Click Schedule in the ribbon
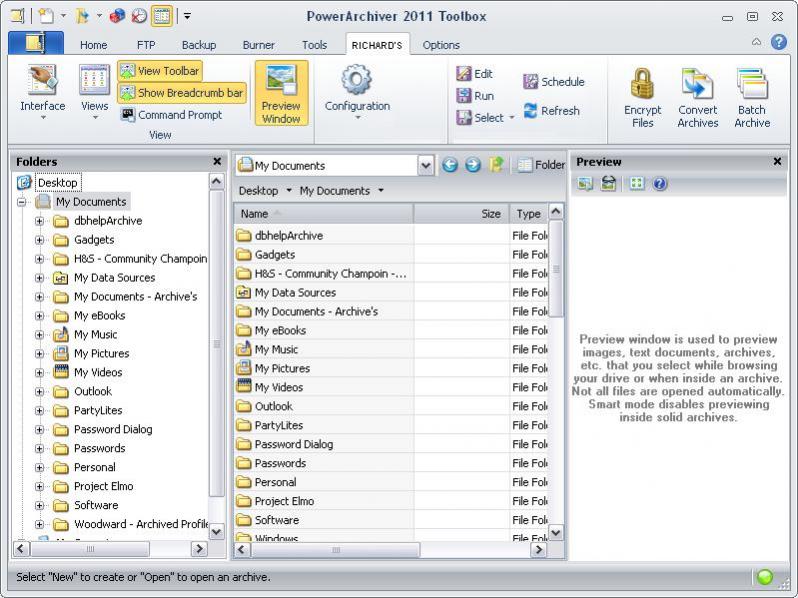Viewport: 798px width, 598px height. tap(554, 81)
